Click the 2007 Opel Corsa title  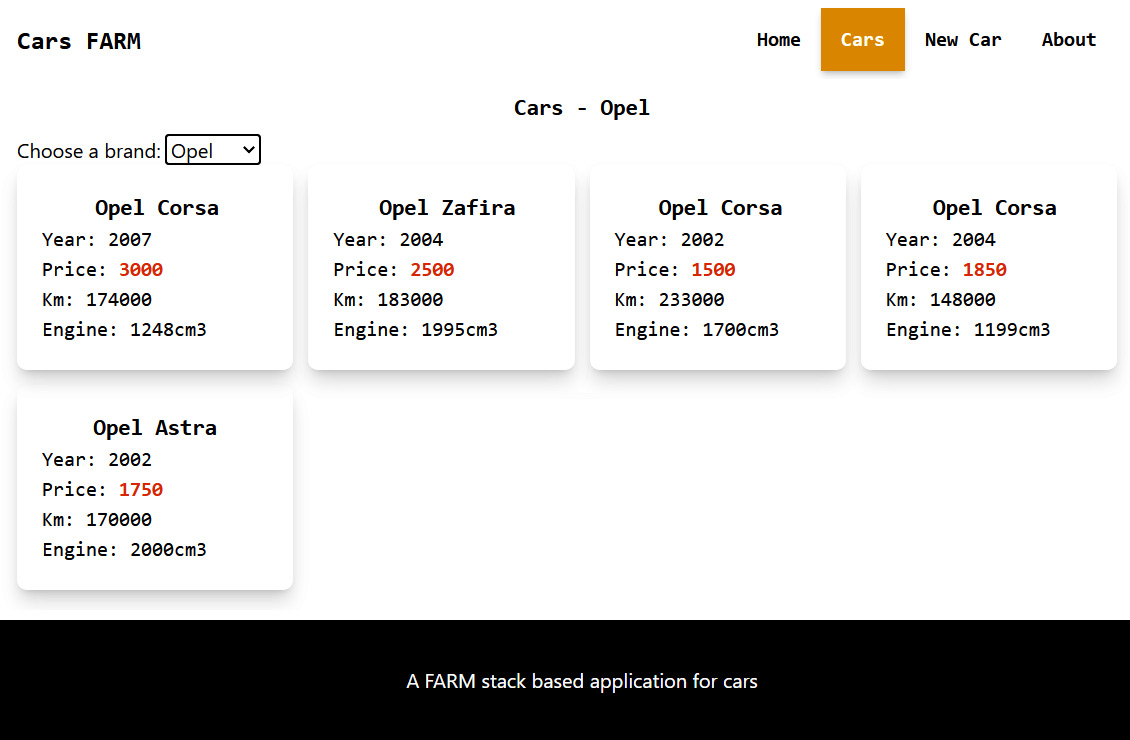tap(156, 207)
